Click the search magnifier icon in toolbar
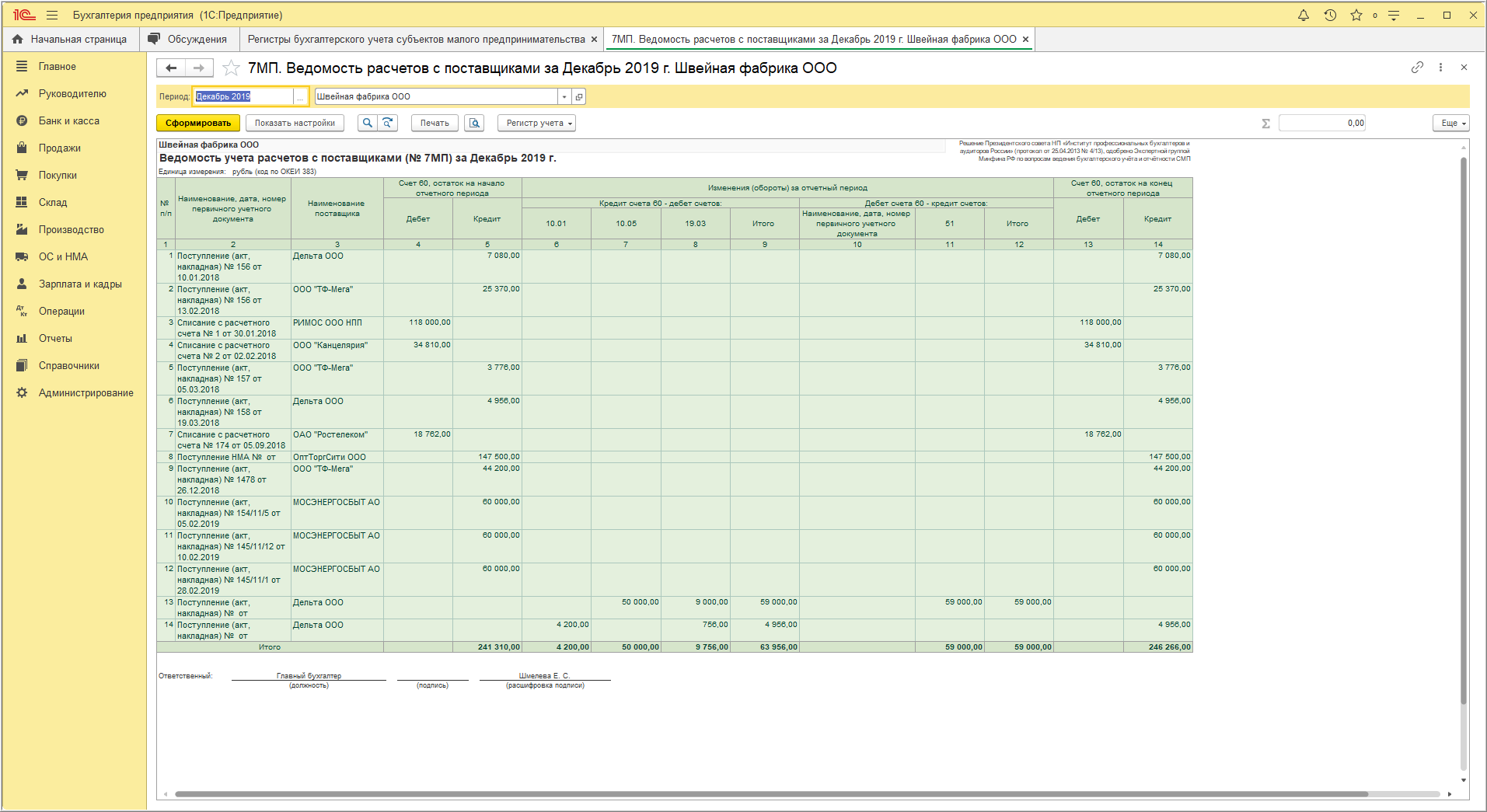Image resolution: width=1487 pixels, height=812 pixels. (x=368, y=123)
